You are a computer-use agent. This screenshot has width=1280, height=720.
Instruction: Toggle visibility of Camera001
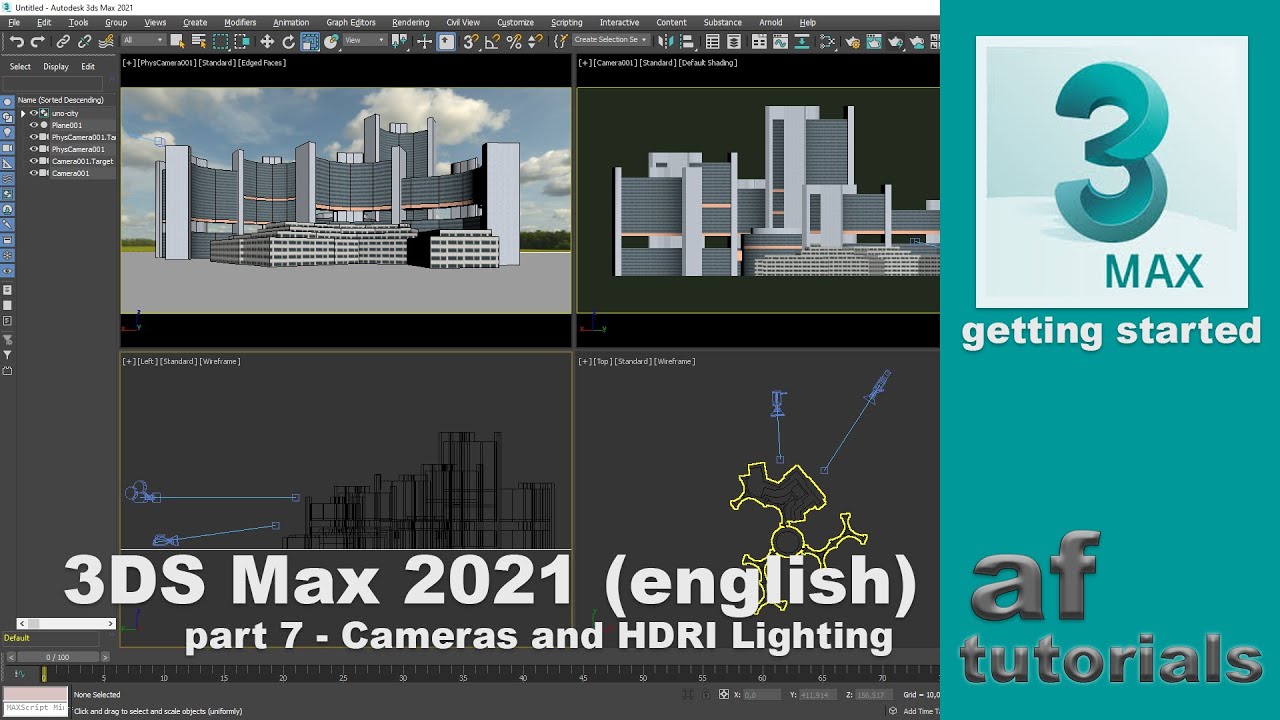34,173
